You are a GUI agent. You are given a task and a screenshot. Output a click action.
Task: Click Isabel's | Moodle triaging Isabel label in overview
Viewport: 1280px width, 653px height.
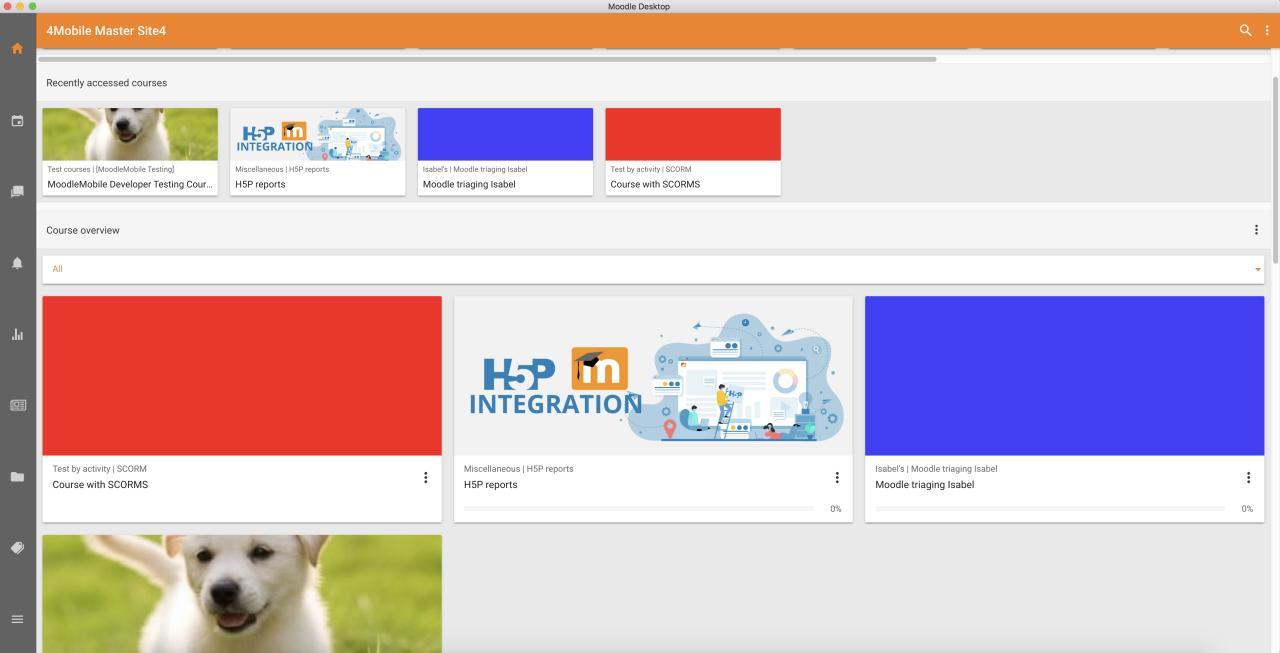point(936,469)
